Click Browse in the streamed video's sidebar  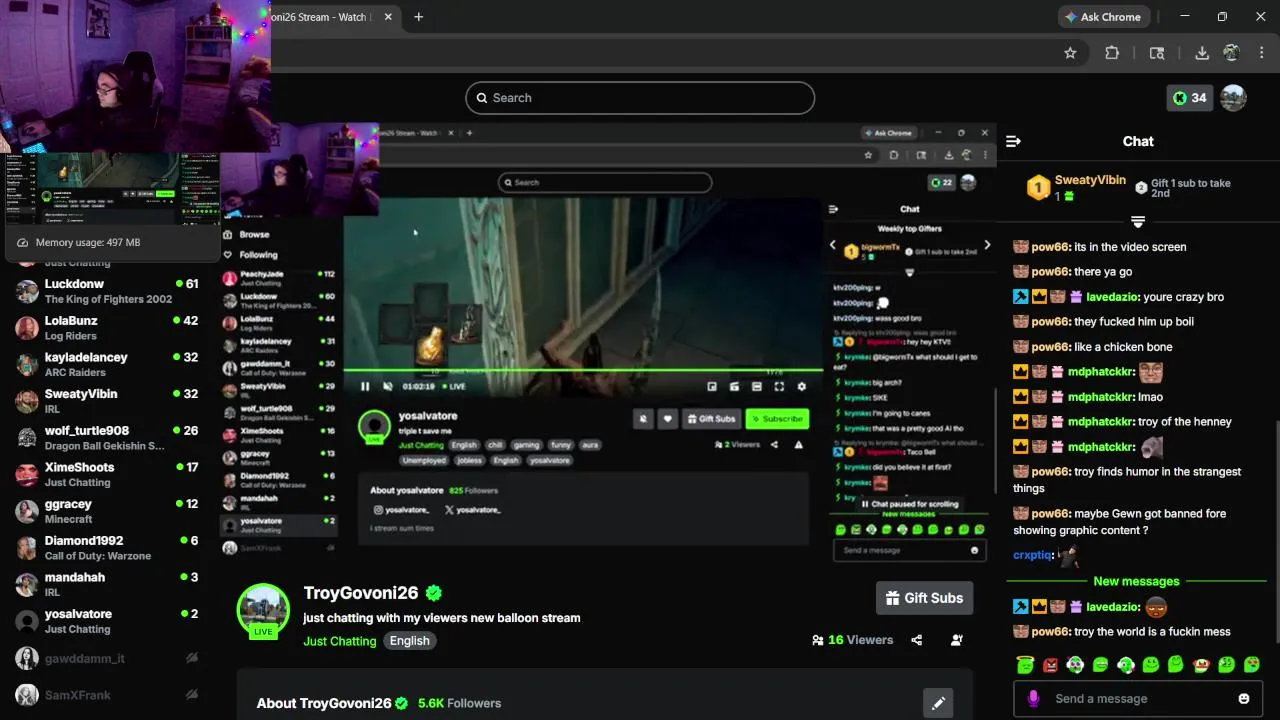246,235
